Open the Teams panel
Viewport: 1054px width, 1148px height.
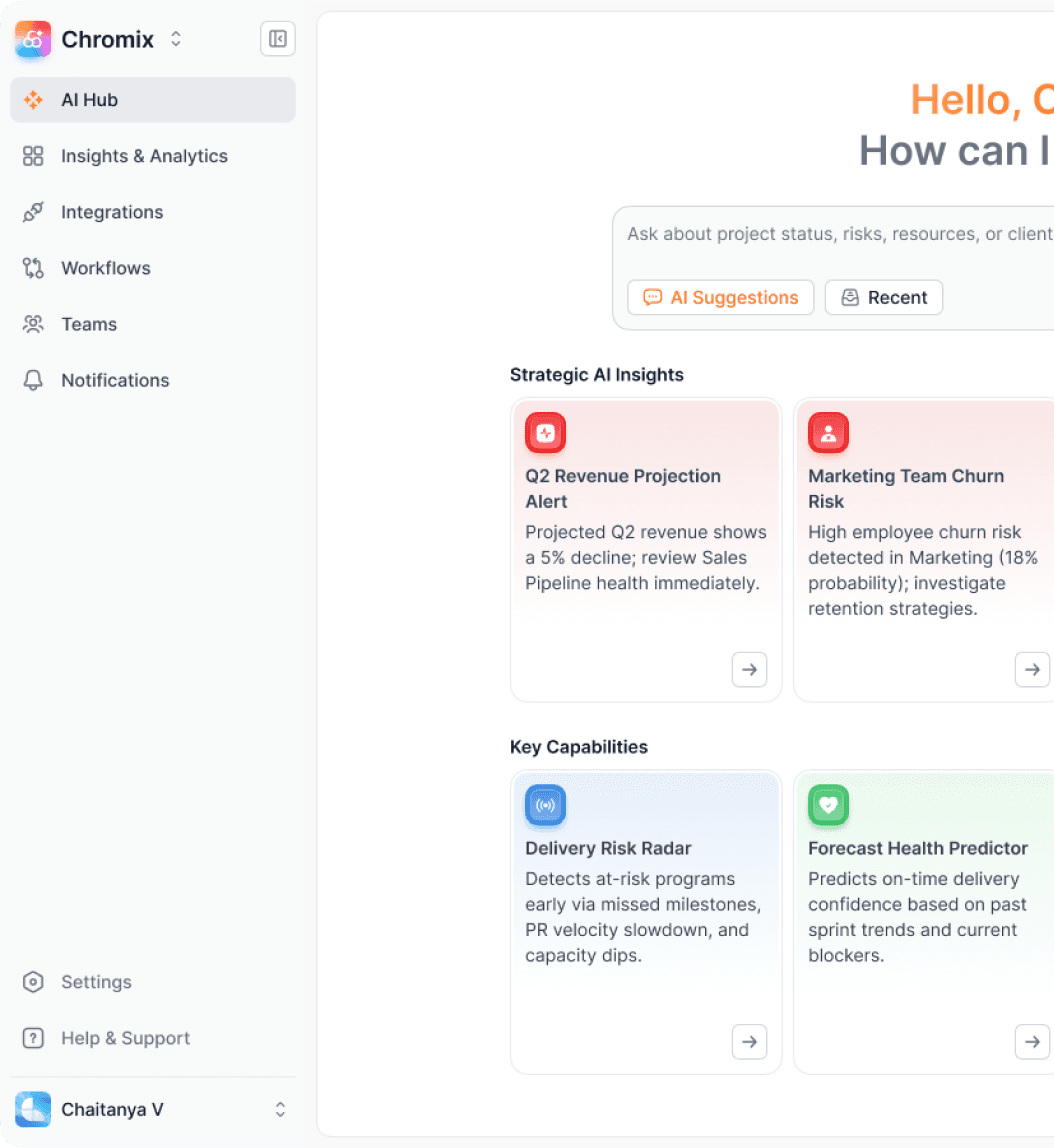tap(90, 324)
